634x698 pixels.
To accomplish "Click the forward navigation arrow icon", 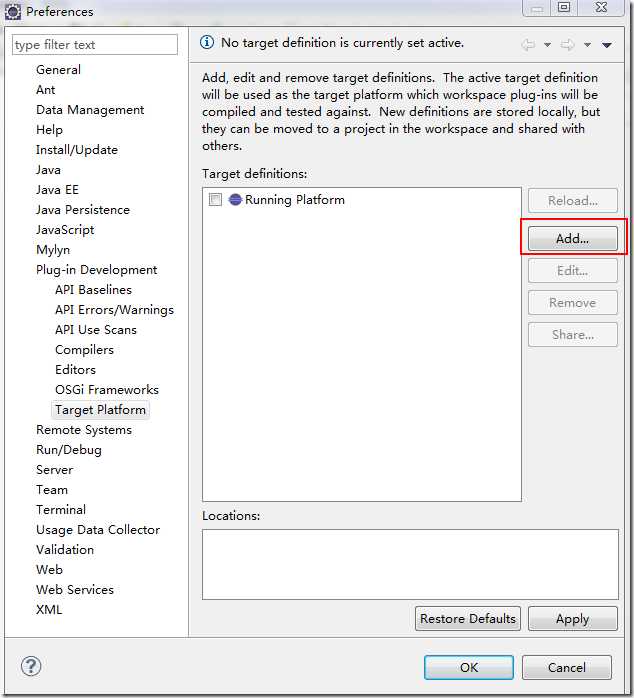I will point(567,45).
